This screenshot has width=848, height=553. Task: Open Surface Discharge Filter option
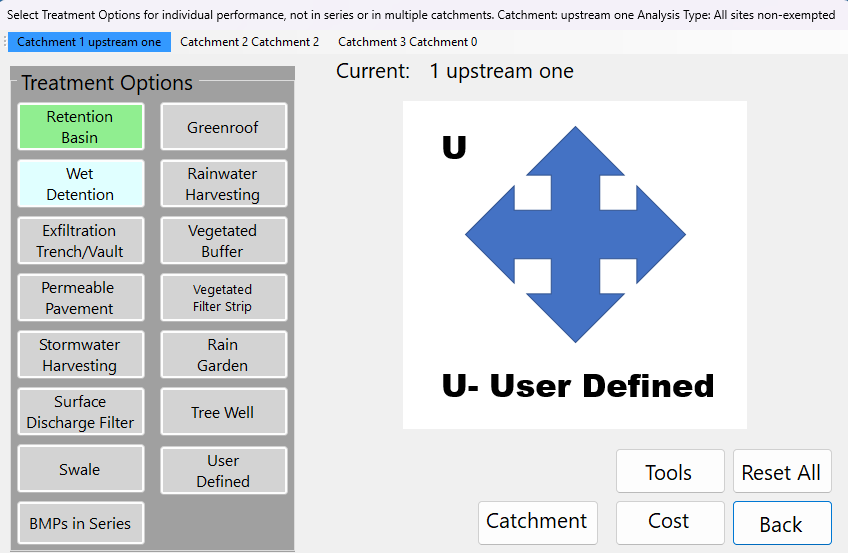pyautogui.click(x=80, y=412)
